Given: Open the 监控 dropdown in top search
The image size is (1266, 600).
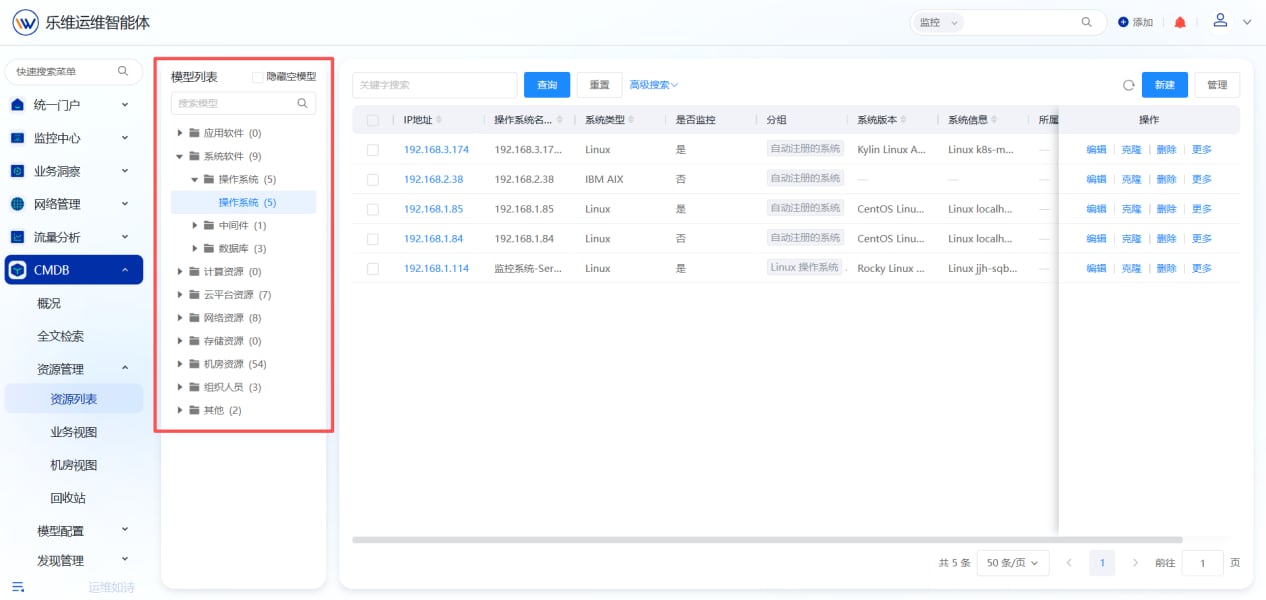Looking at the screenshot, I should click(x=938, y=22).
